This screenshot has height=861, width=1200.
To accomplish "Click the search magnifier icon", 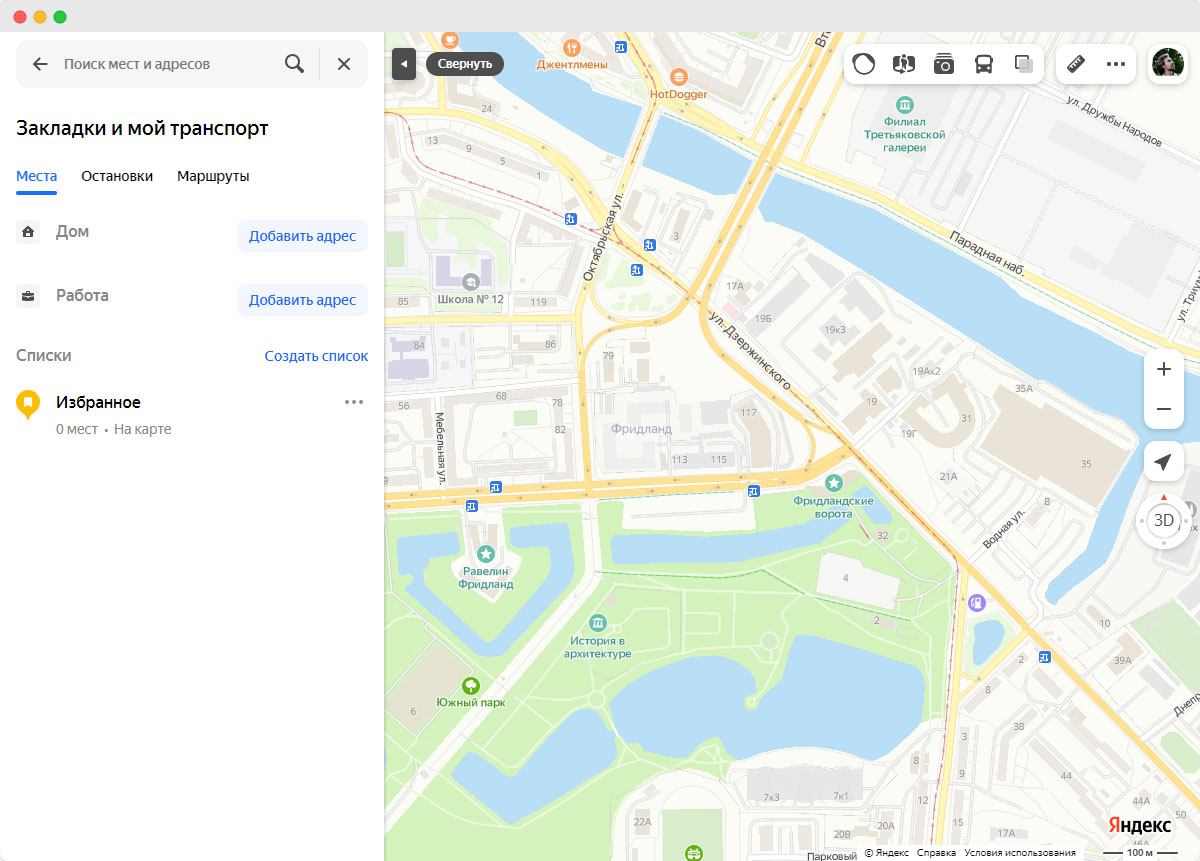I will click(x=294, y=64).
